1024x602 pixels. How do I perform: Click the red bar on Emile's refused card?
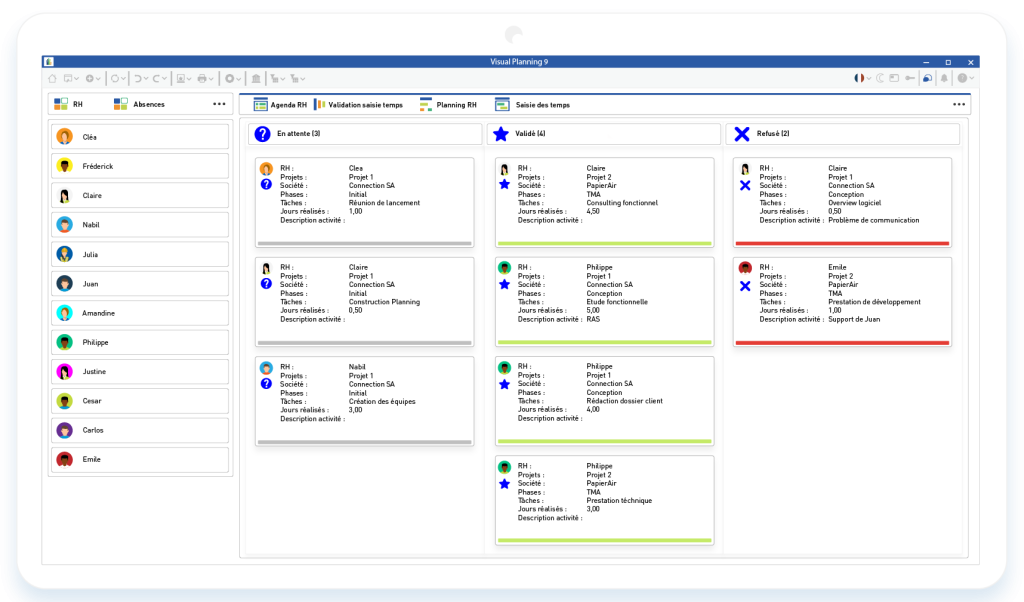[841, 342]
